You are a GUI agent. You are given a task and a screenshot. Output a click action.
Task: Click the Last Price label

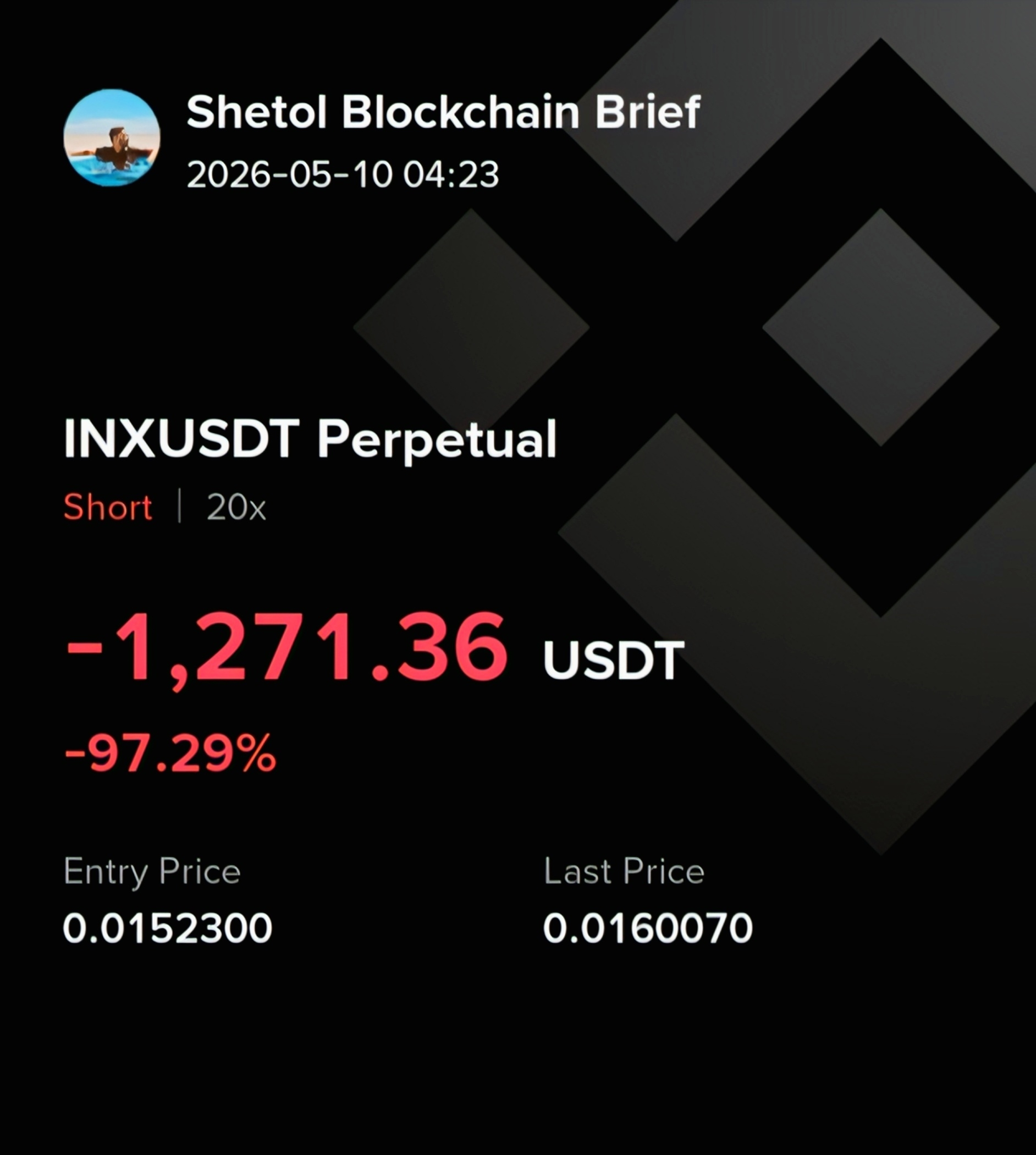pos(625,871)
